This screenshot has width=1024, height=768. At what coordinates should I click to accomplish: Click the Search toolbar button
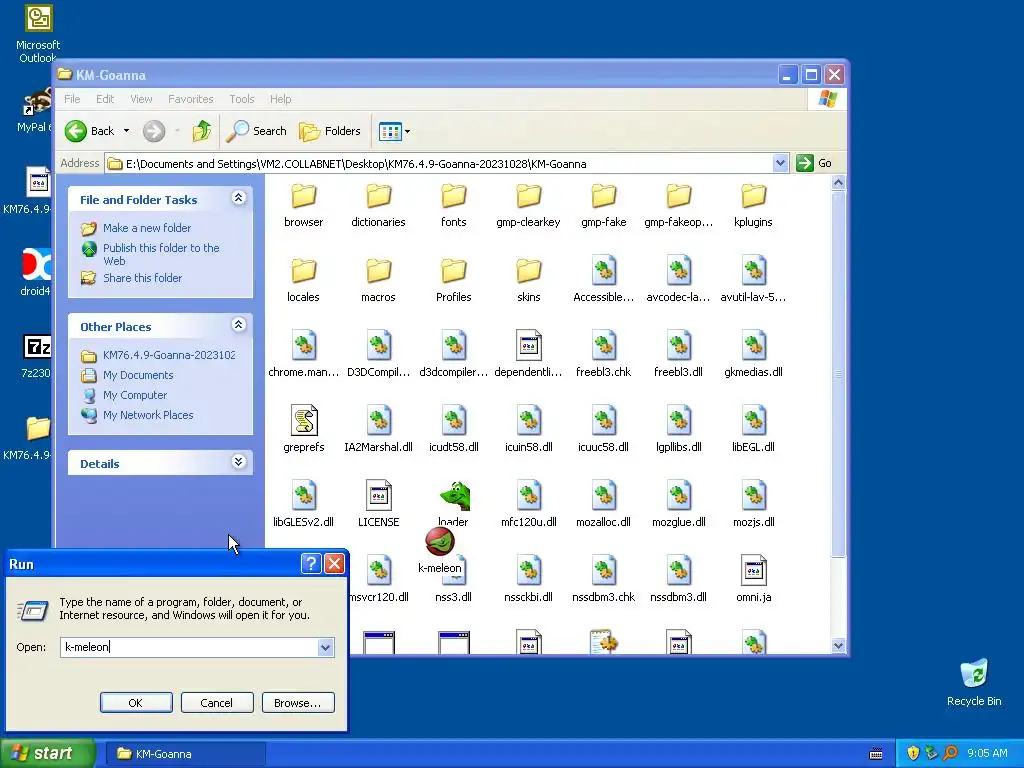tap(257, 131)
